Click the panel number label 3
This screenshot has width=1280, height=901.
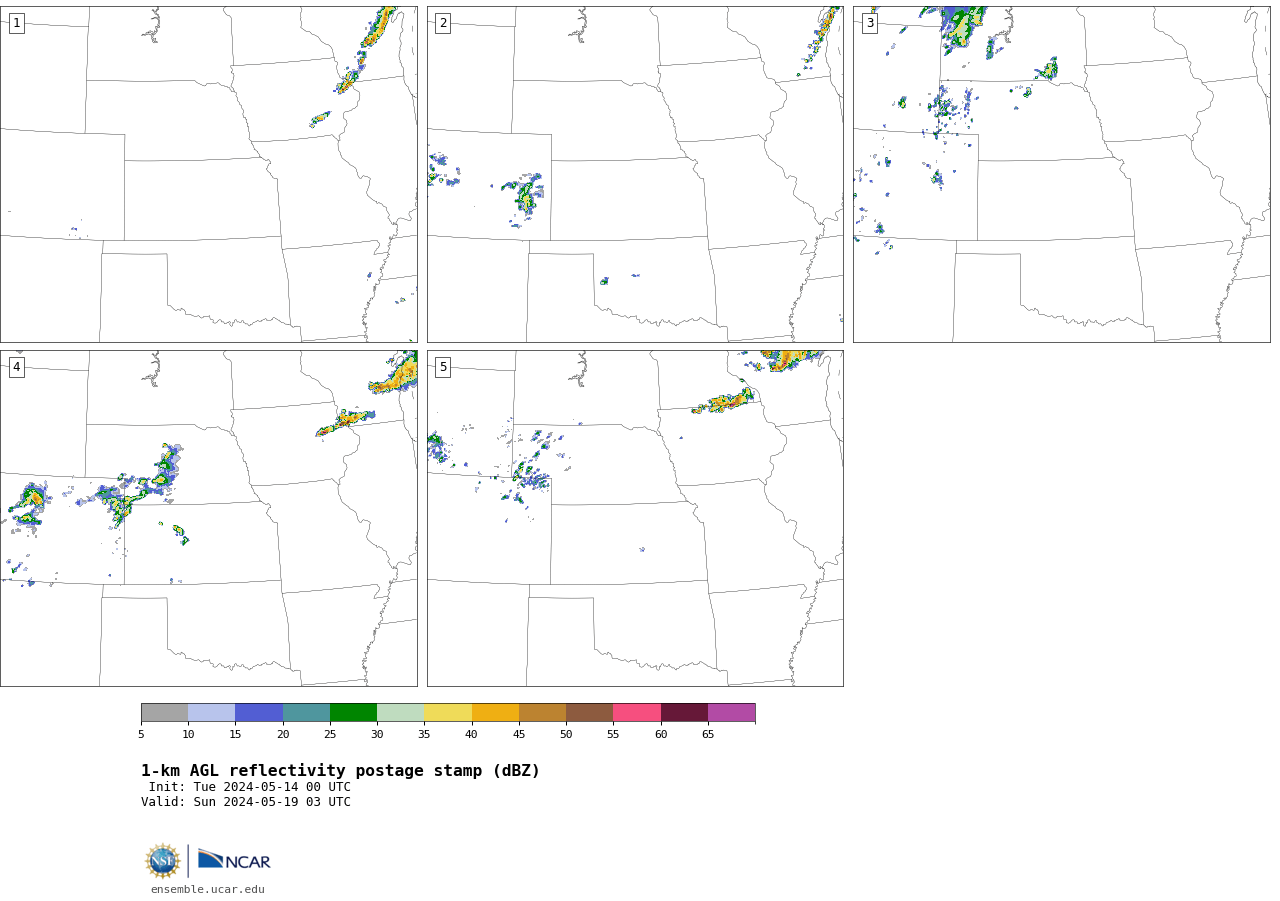(869, 23)
